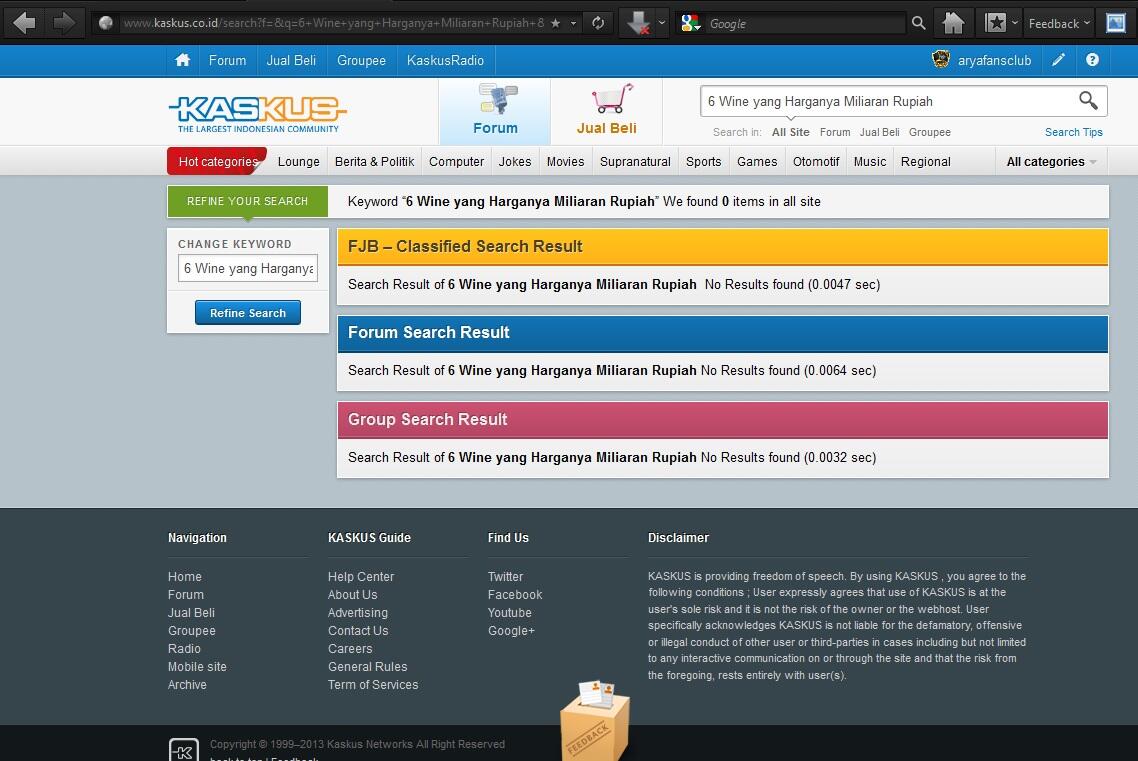The image size is (1138, 761).
Task: Set search scope to Forum
Action: pos(835,132)
